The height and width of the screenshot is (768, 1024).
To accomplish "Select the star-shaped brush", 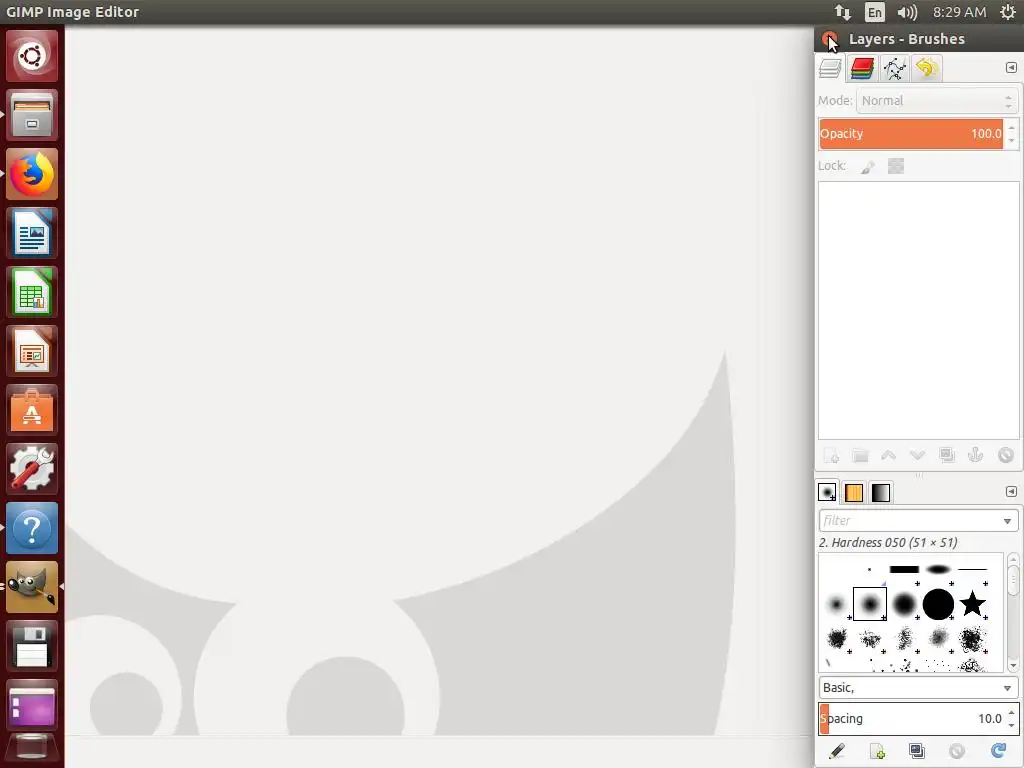I will [972, 604].
